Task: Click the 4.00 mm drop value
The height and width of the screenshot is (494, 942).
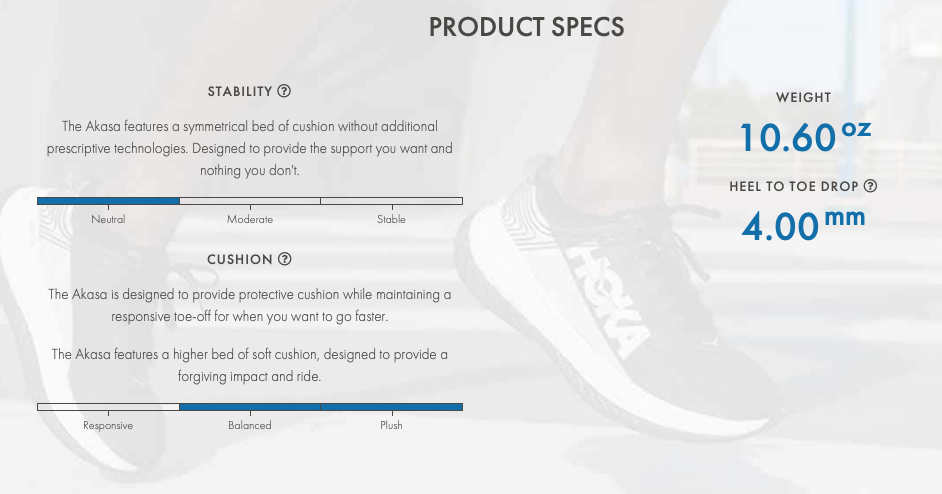Action: pyautogui.click(x=803, y=225)
